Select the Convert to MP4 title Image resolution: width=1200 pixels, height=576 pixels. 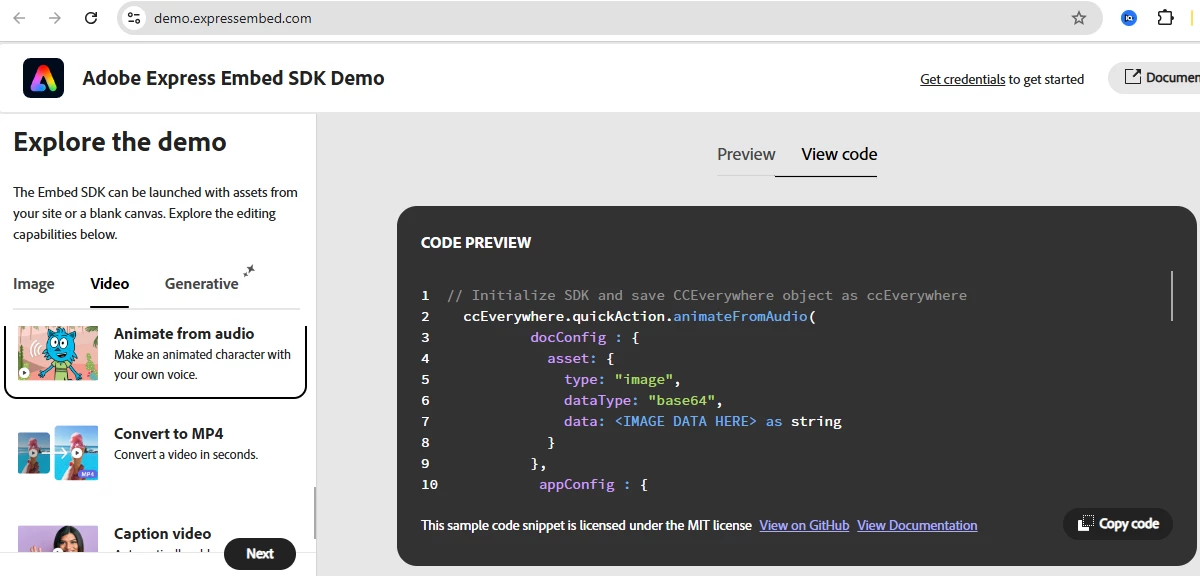(169, 433)
